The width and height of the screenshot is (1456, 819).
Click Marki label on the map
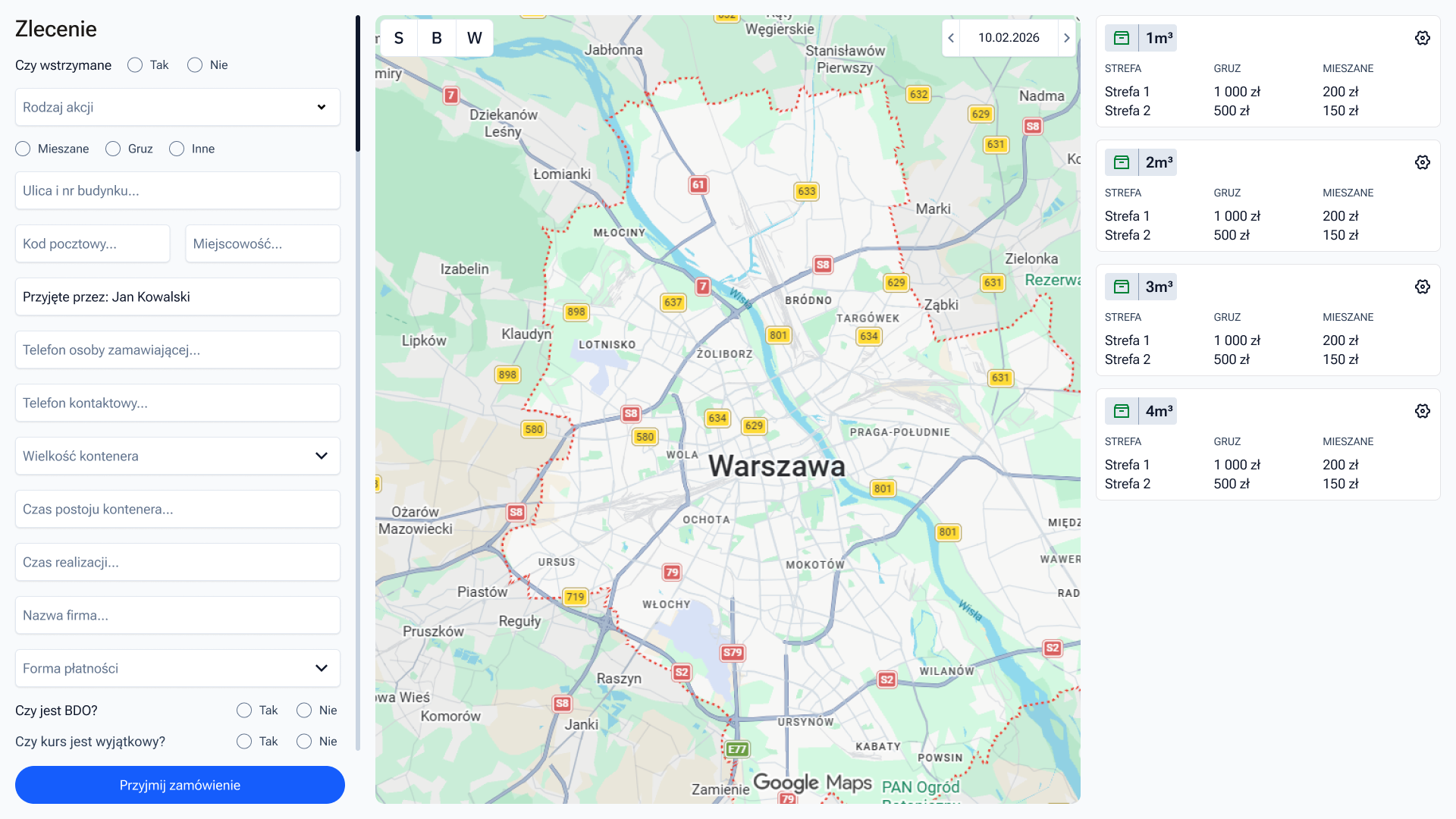click(x=933, y=209)
